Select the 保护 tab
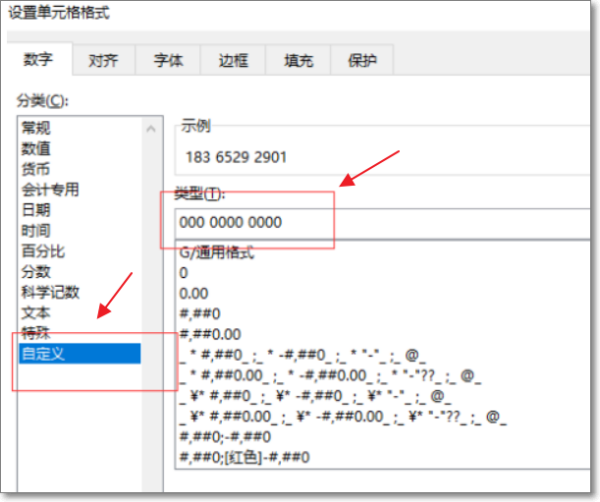Viewport: 600px width, 502px height. 362,60
